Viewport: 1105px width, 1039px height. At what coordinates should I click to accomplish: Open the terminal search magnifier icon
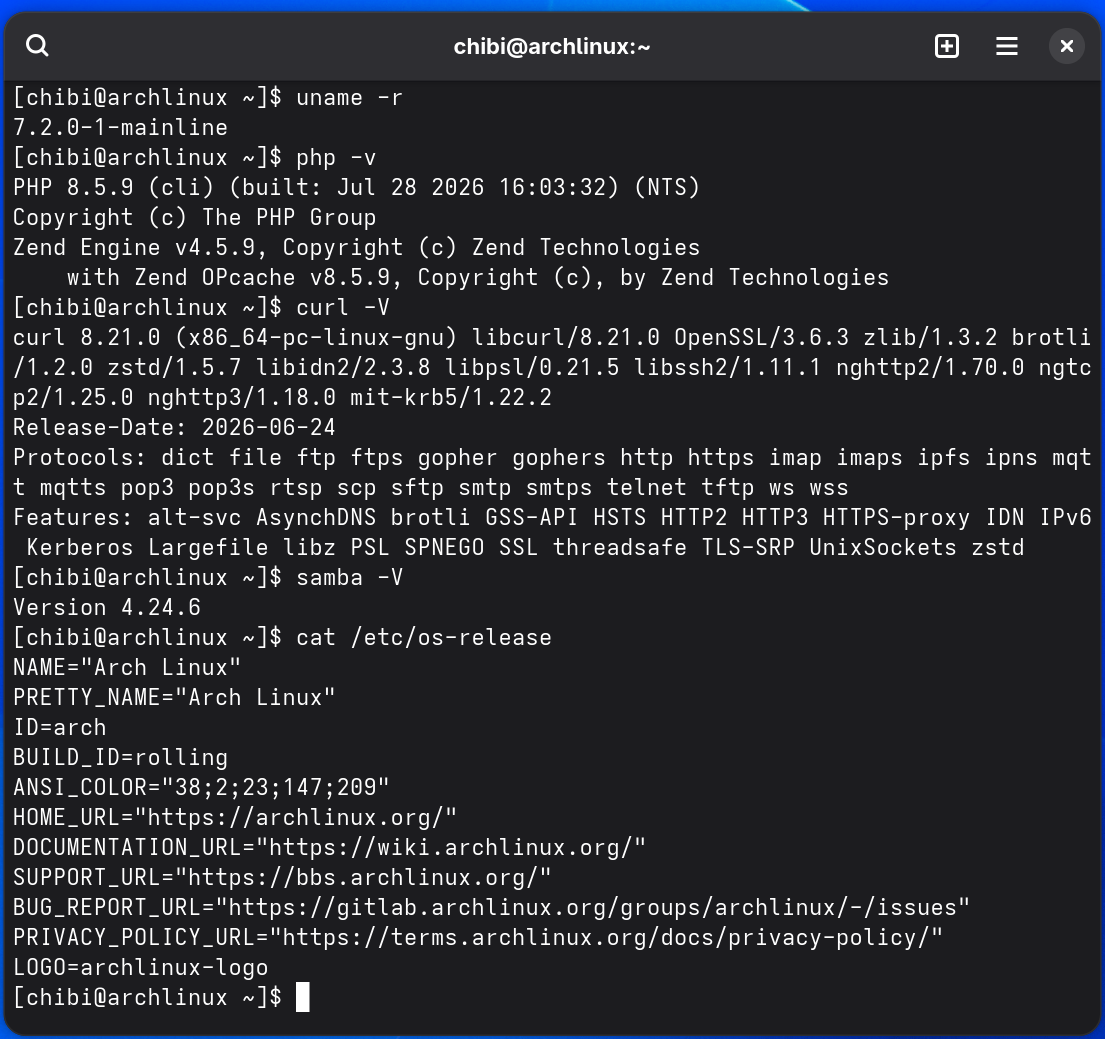click(x=37, y=46)
